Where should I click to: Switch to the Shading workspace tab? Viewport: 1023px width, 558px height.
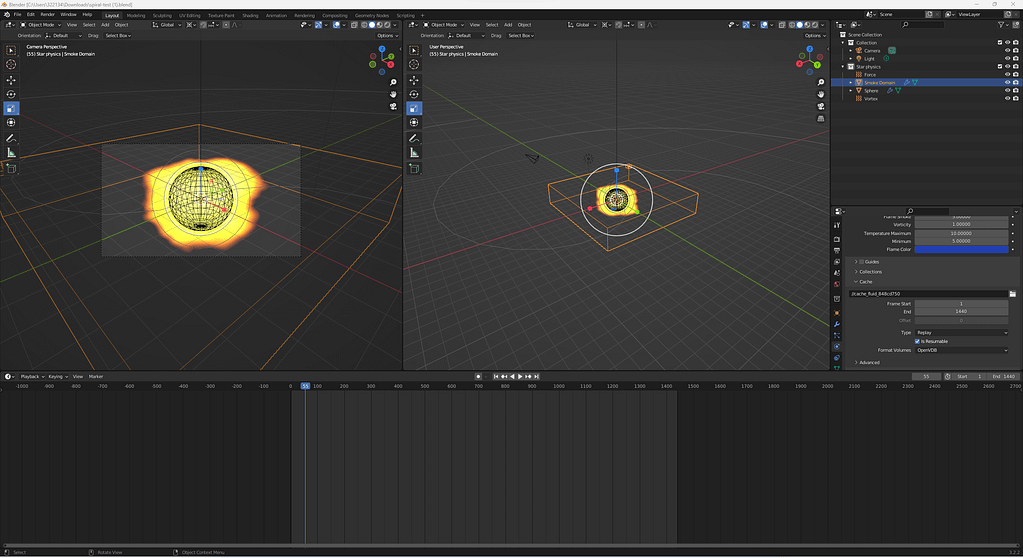click(x=250, y=15)
